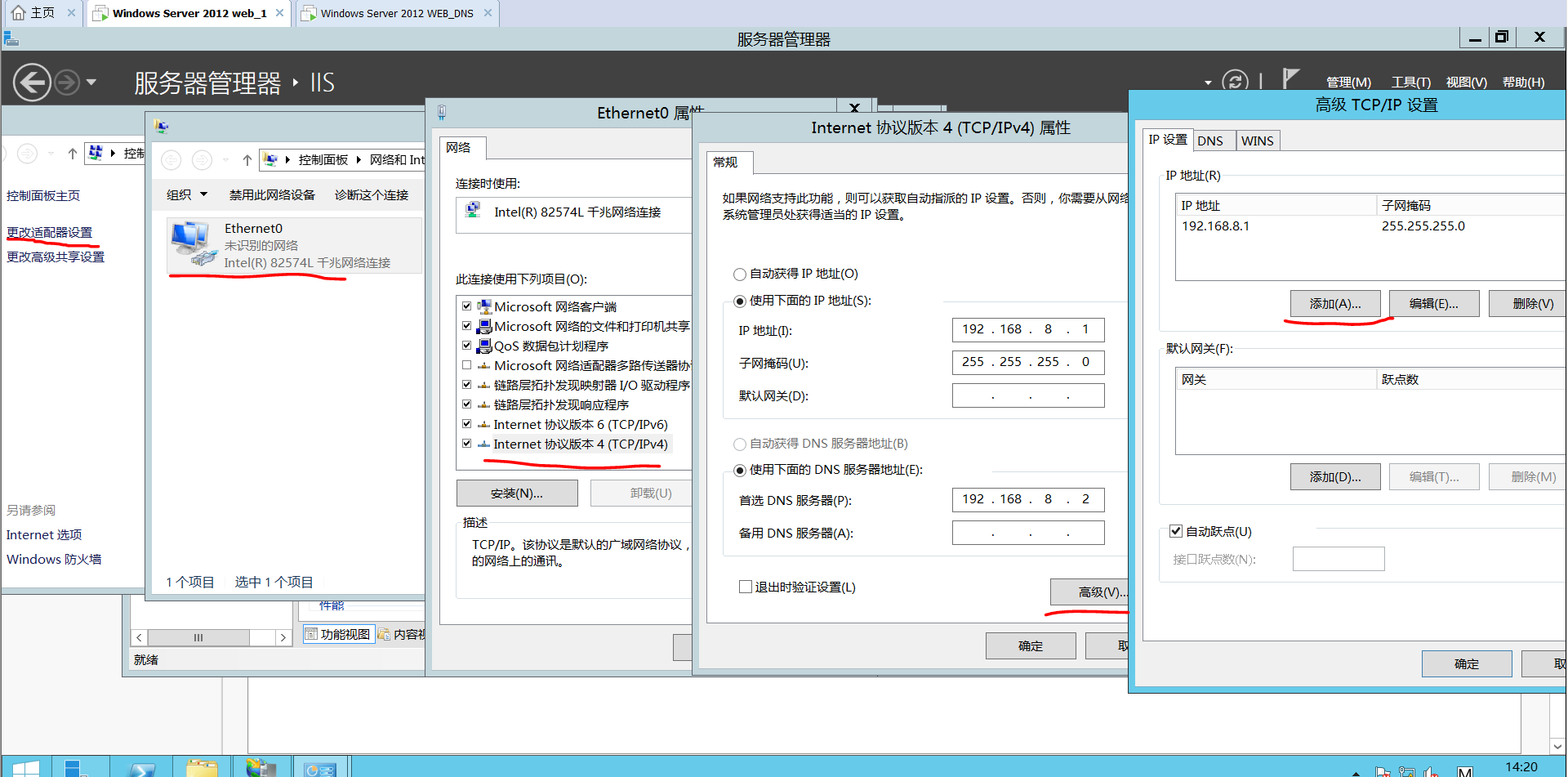
Task: Toggle Microsoft 网络的文件和打印机共享 checkbox
Action: (x=467, y=326)
